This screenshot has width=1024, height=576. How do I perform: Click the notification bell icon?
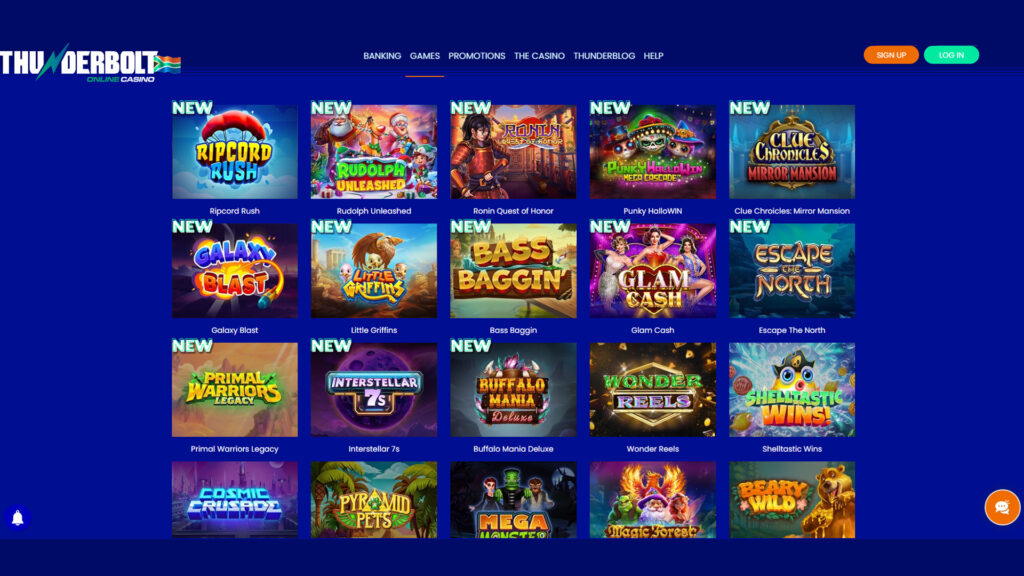point(18,518)
